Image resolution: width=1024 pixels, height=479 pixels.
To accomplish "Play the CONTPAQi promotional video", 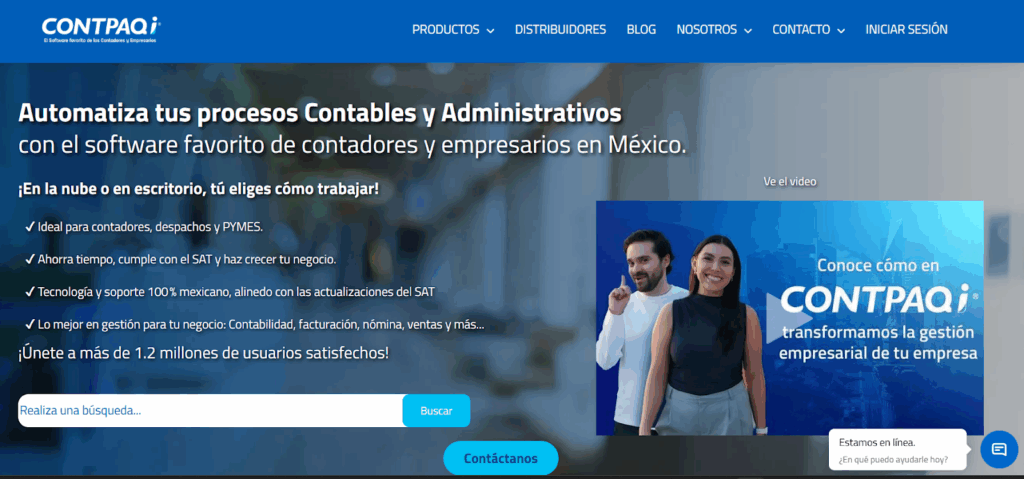I will coord(787,318).
